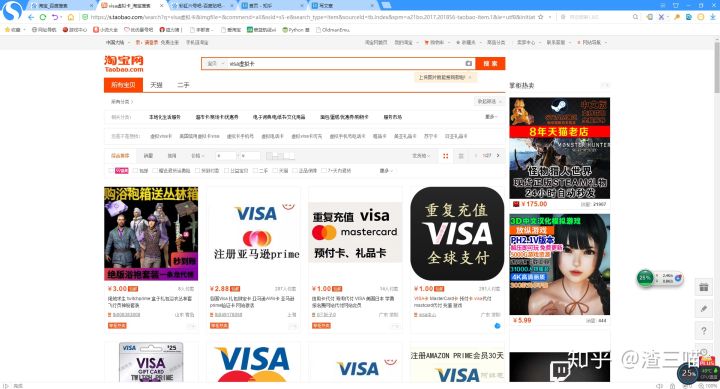This screenshot has height=389, width=720.
Task: Reload the page with the green refresh icon
Action: (x=43, y=17)
